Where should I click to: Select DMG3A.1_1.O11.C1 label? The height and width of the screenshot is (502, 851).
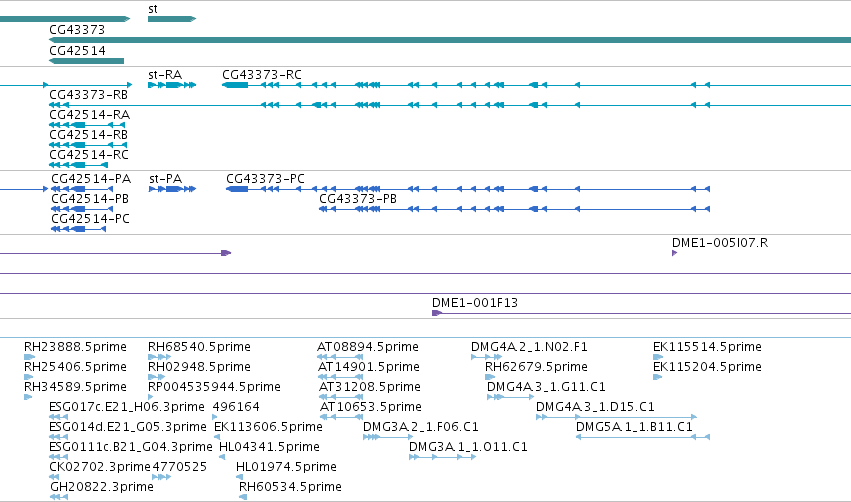[468, 447]
